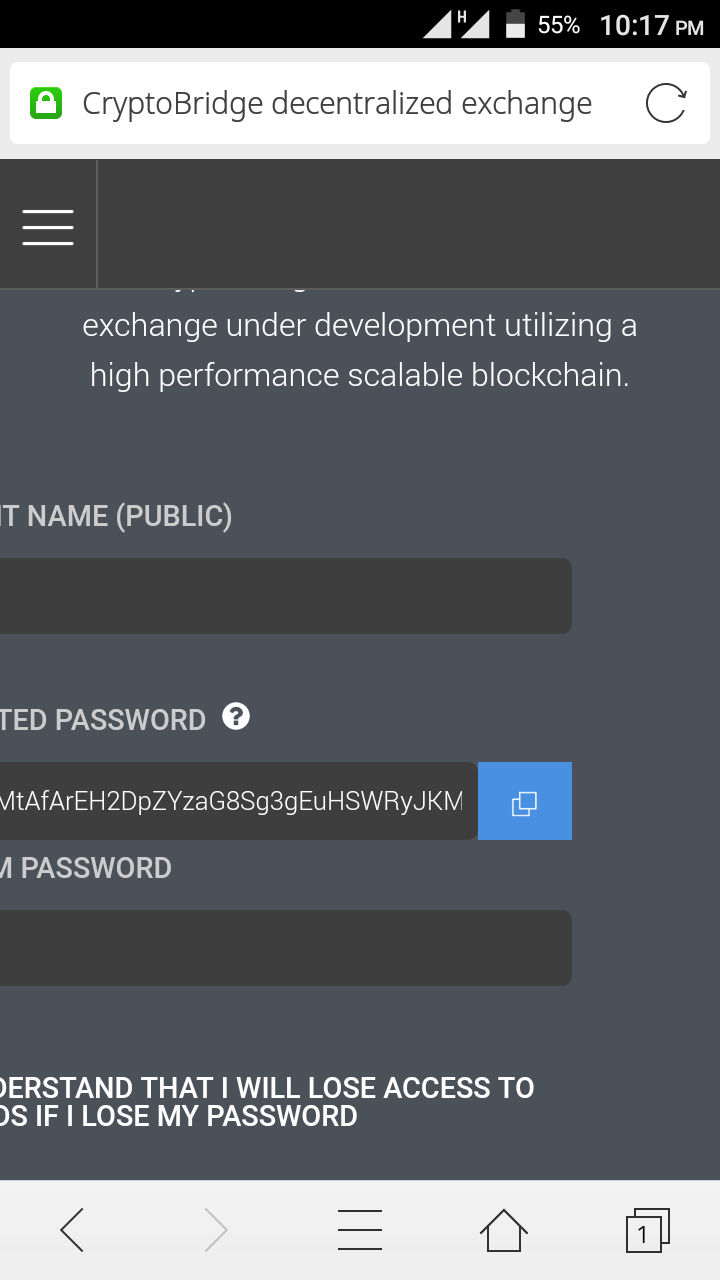This screenshot has height=1280, width=720.
Task: Select the generated password text field
Action: pos(239,801)
